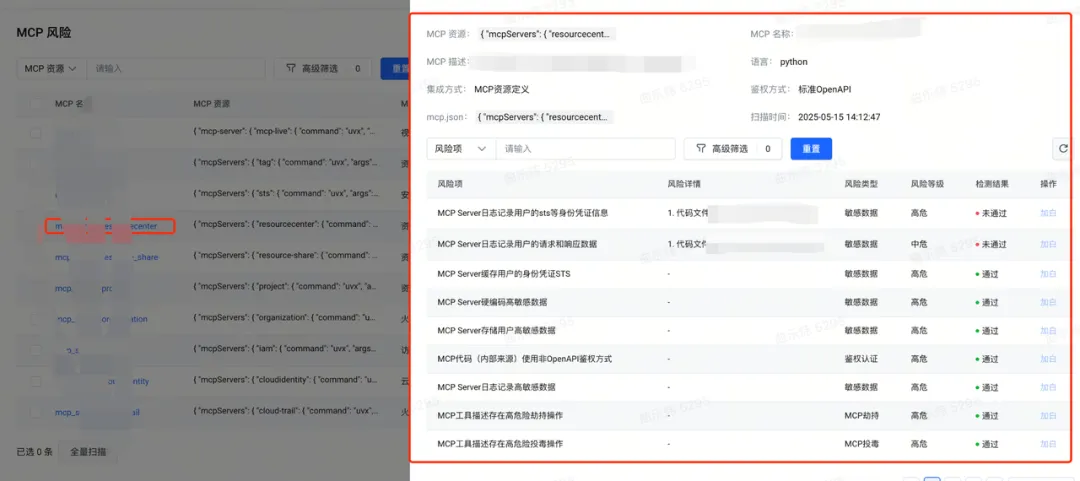Screen dimensions: 1080x481
Task: Focus the 请输入 field beside 风险项
Action: (585, 148)
